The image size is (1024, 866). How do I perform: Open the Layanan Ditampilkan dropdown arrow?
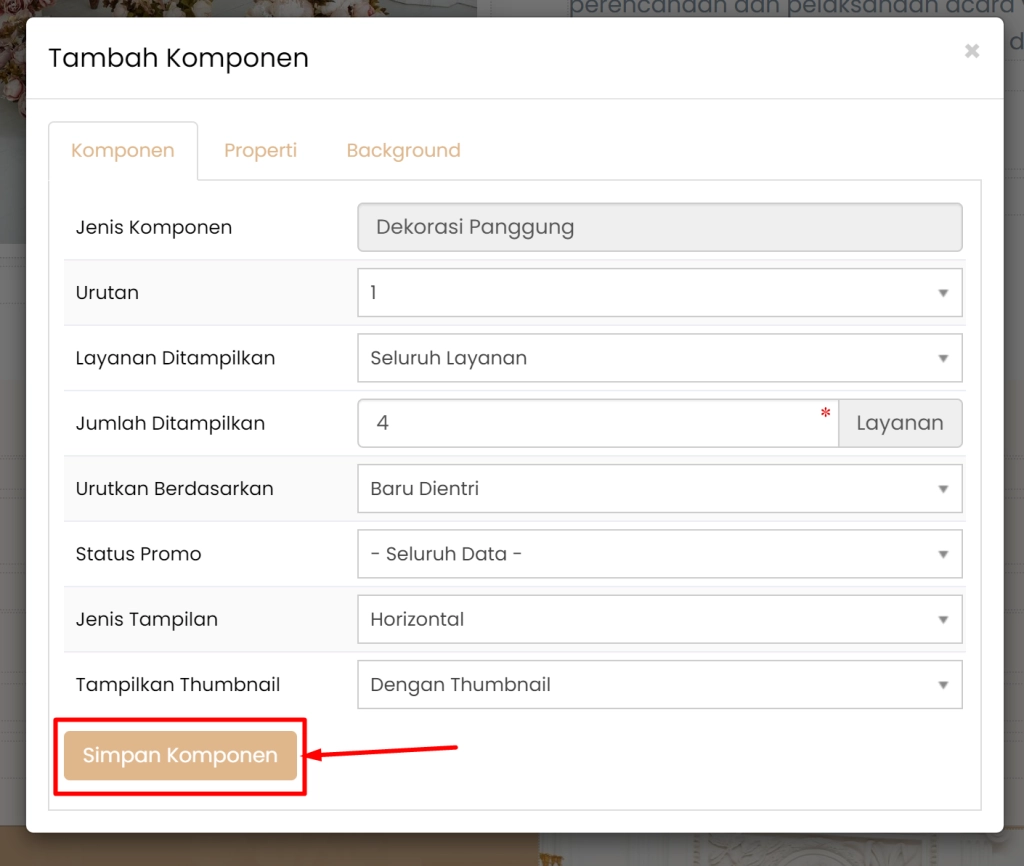click(943, 358)
